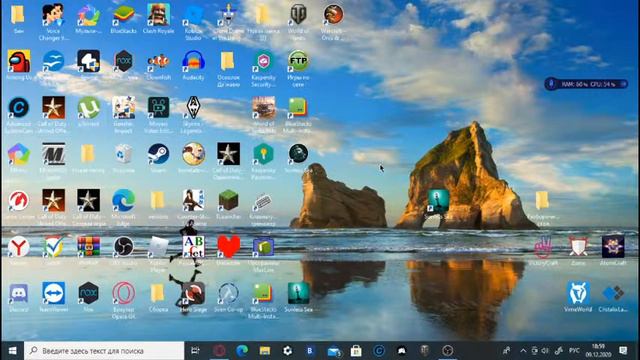Open the Roblox Player shortcut
This screenshot has height=360, width=640.
[158, 247]
